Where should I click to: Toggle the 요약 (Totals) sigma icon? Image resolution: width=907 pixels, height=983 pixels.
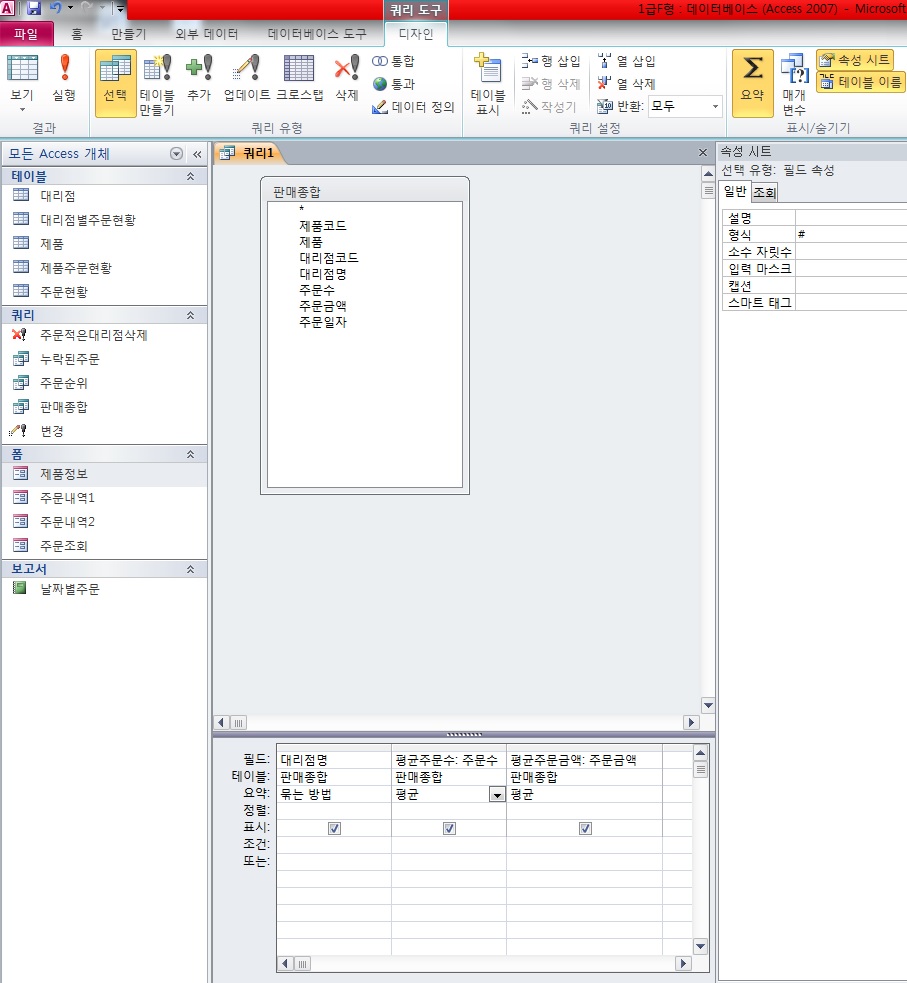[x=752, y=78]
